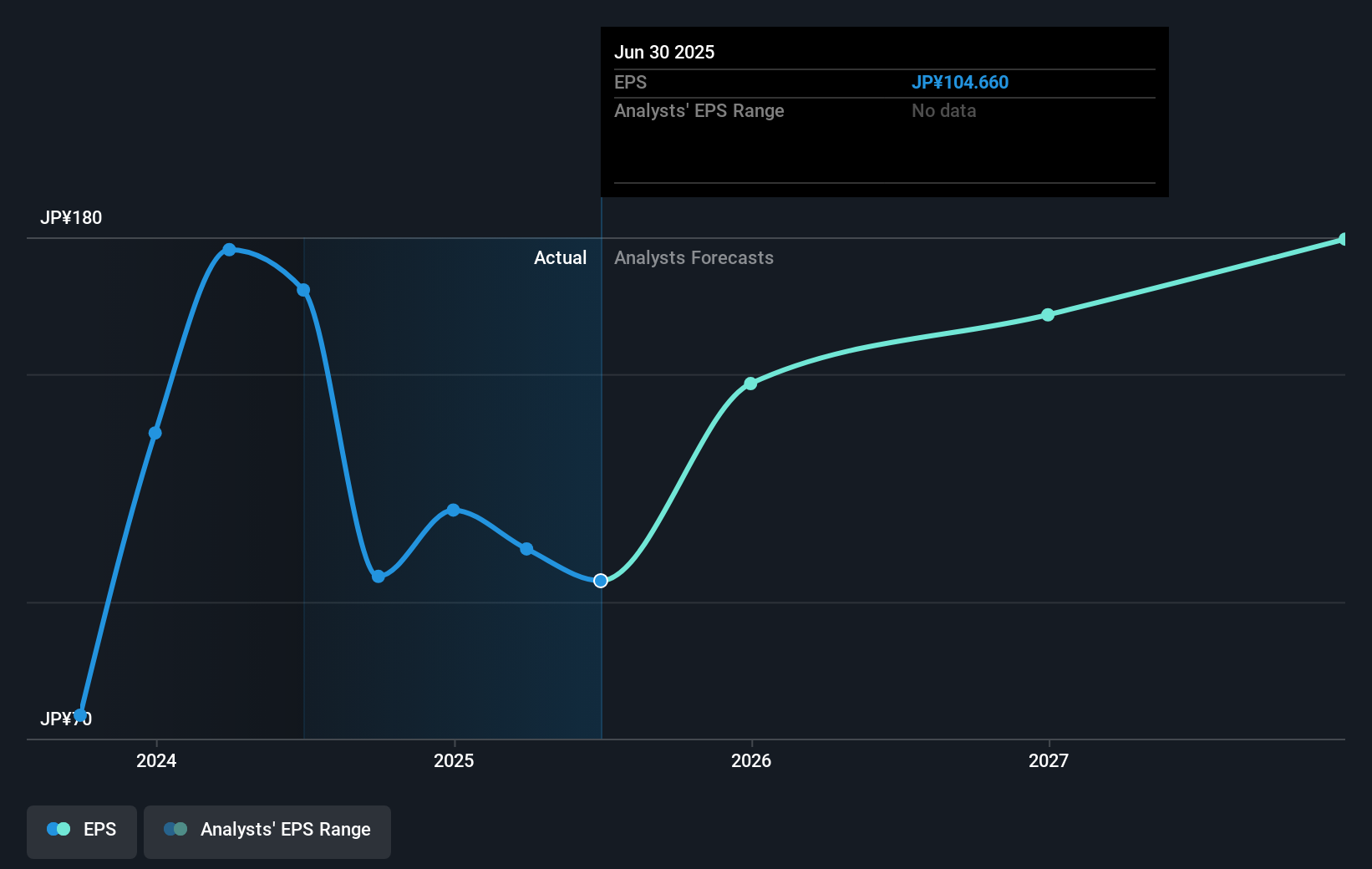Open the JP¥104.660 EPS value link

(959, 82)
